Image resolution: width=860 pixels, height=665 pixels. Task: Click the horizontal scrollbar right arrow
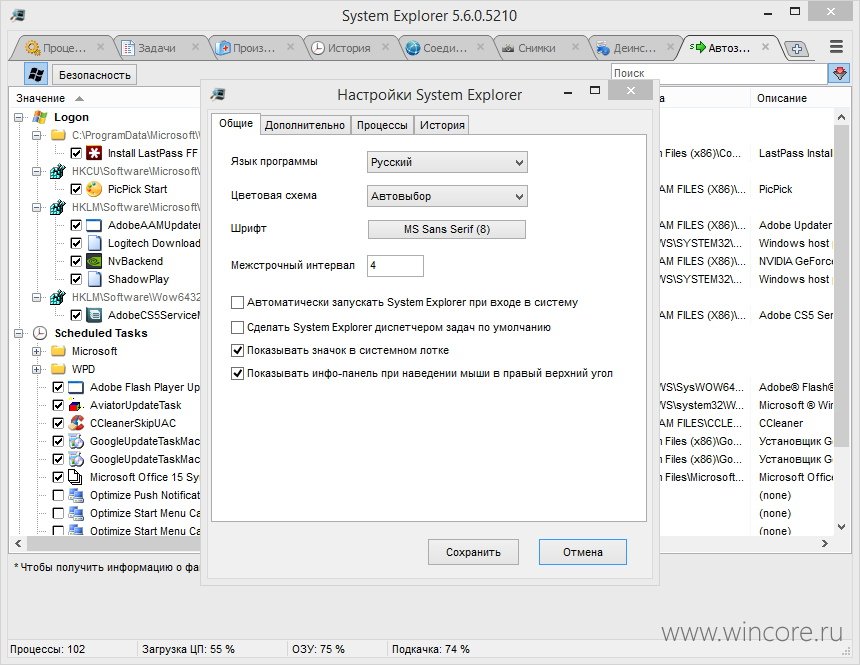[x=824, y=544]
